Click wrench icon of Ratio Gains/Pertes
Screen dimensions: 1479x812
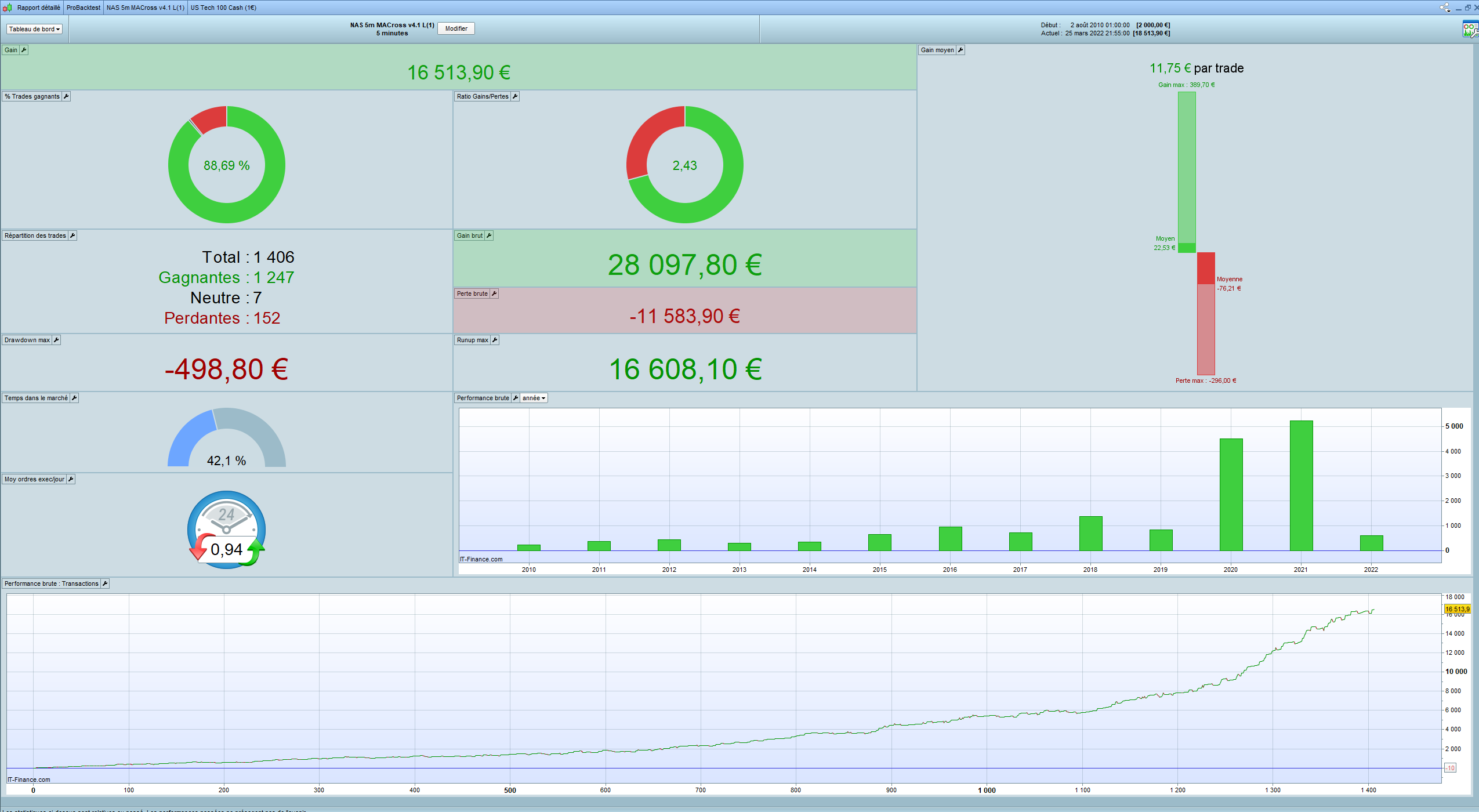(x=515, y=96)
